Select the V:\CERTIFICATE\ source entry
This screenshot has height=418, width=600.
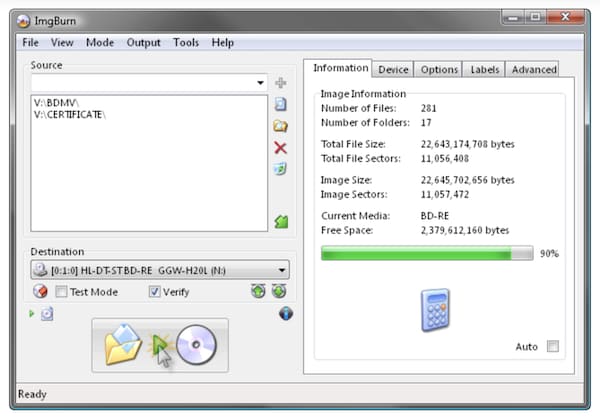pos(70,114)
